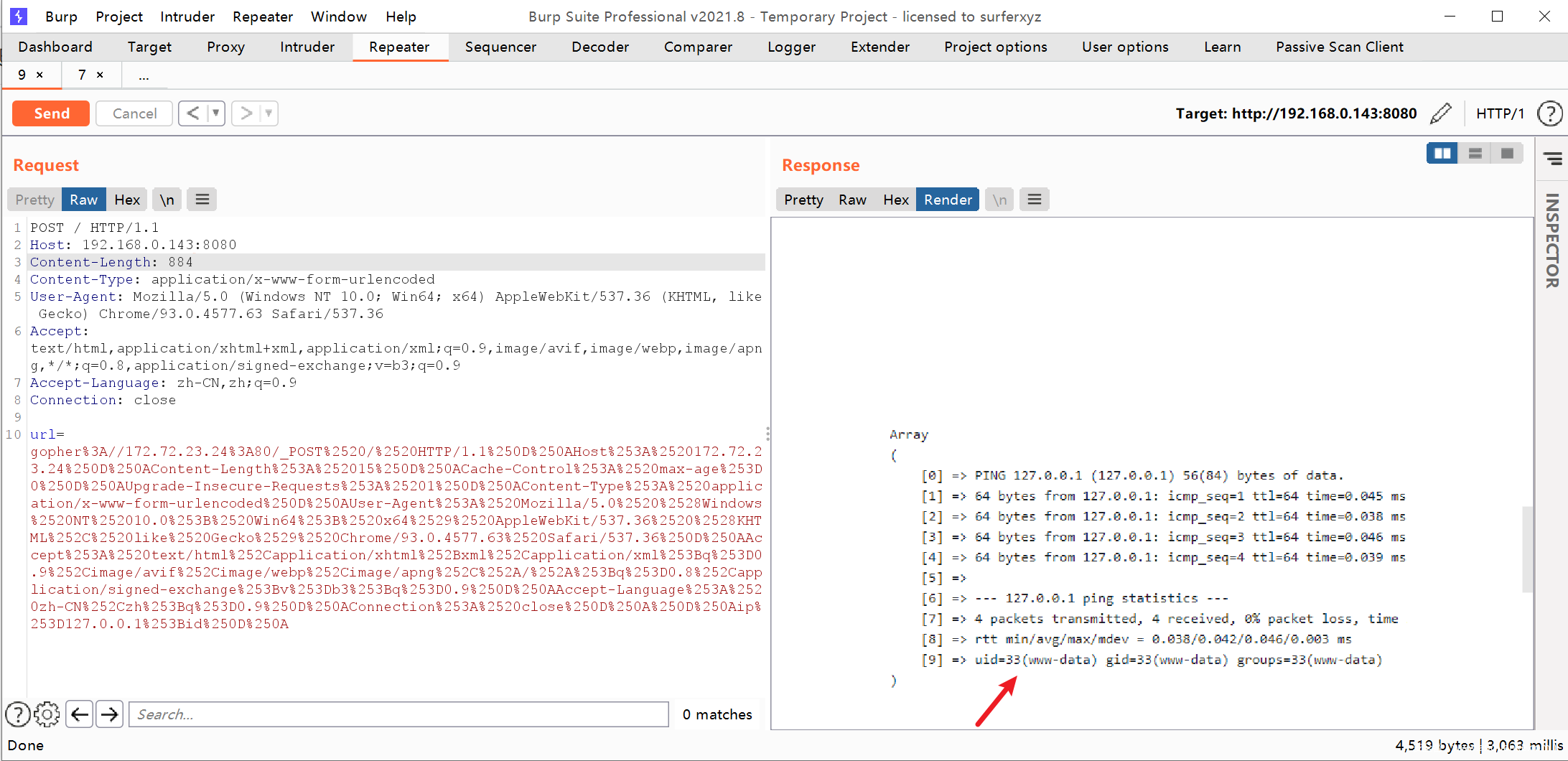Screen dimensions: 1568x761
Task: Switch to the Proxy tab
Action: tap(225, 47)
